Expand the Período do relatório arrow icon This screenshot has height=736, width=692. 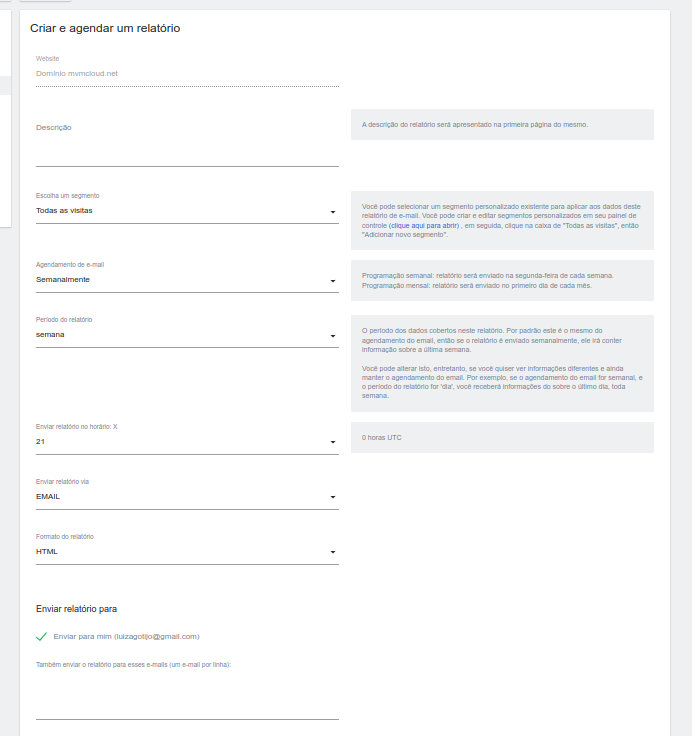click(x=332, y=336)
